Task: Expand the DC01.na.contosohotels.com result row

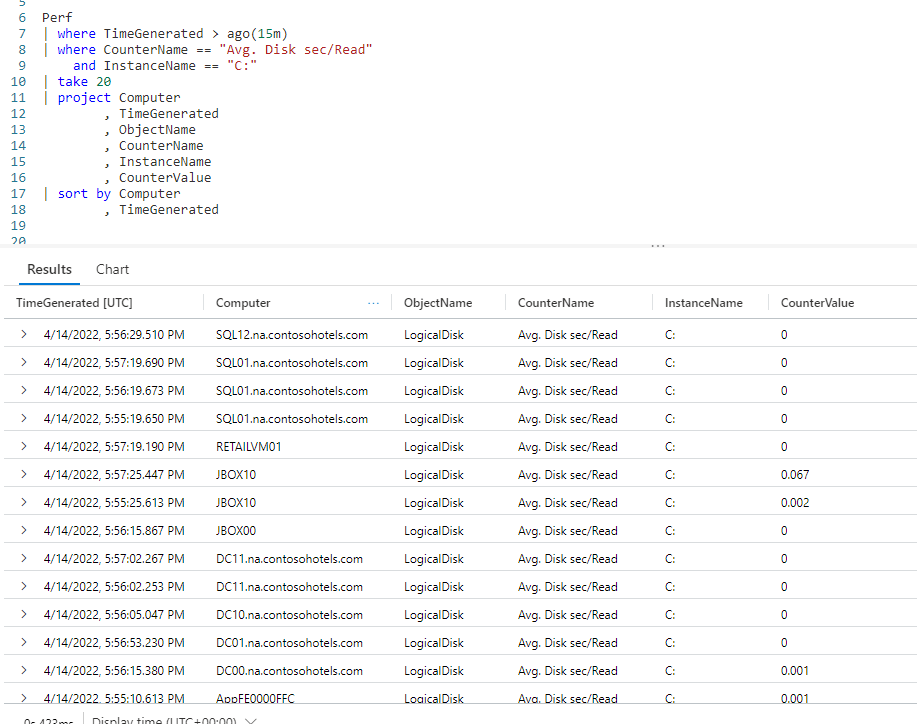Action: pos(24,643)
